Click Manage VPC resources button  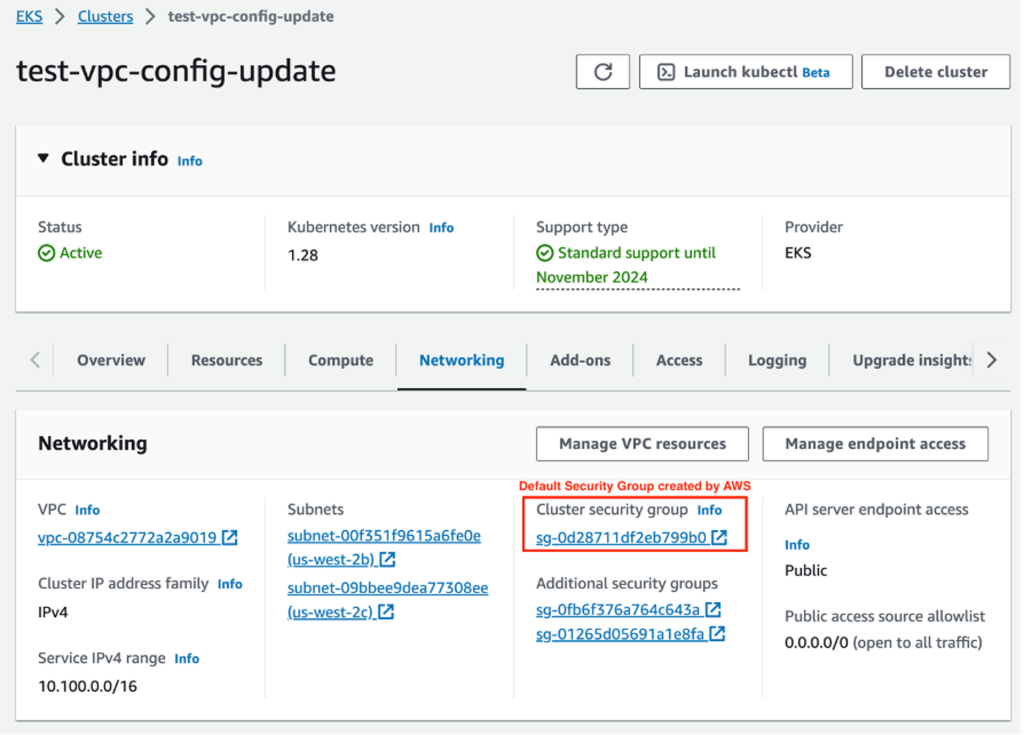[x=642, y=444]
